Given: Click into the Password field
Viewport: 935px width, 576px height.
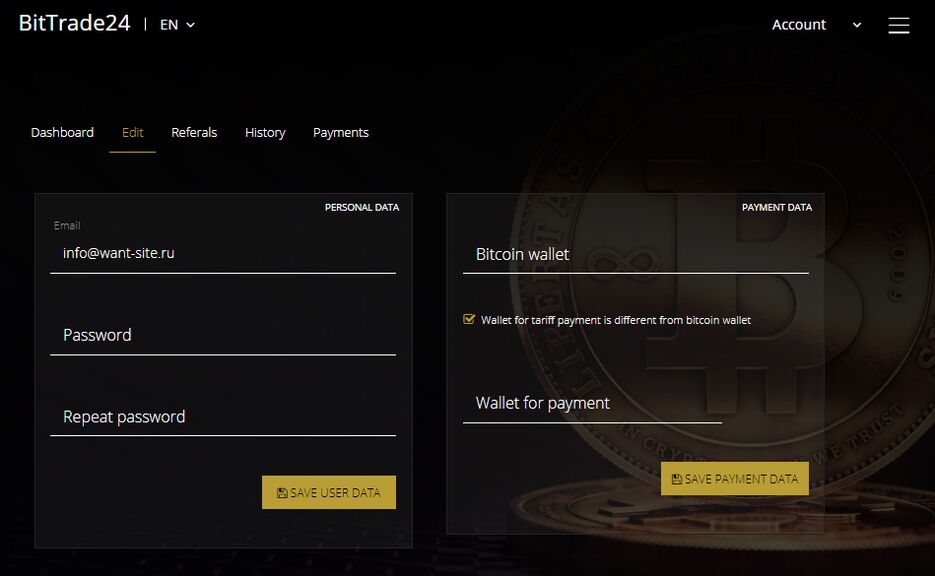Looking at the screenshot, I should 223,335.
